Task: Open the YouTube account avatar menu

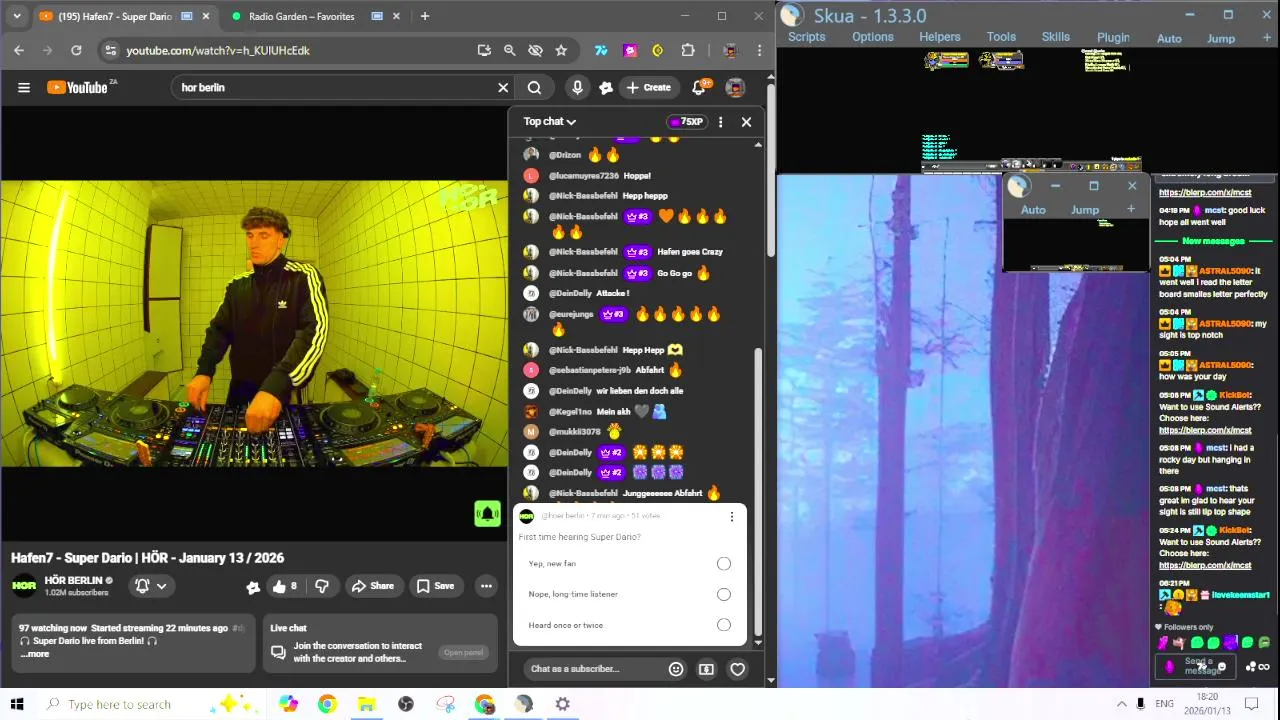Action: pyautogui.click(x=735, y=88)
